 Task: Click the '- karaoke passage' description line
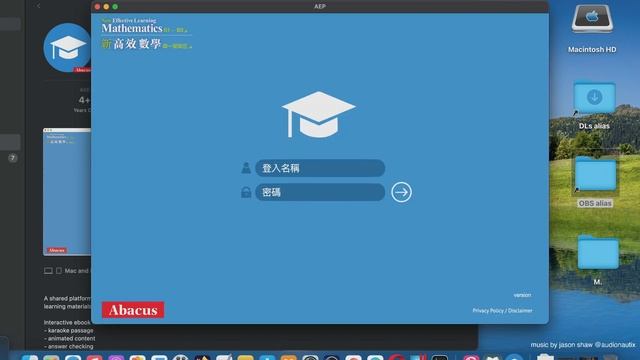tap(69, 330)
